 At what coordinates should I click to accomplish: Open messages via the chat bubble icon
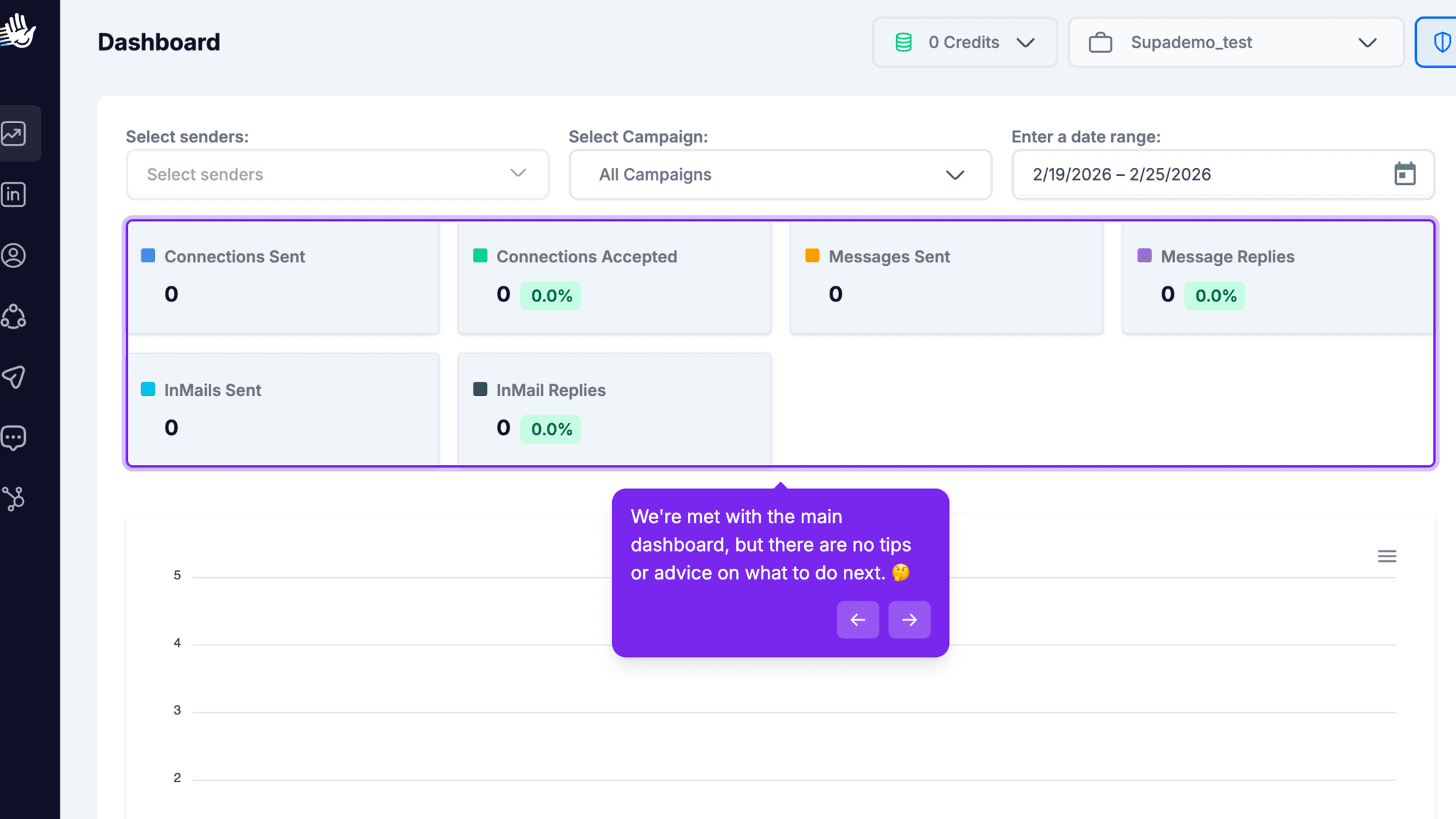click(14, 438)
